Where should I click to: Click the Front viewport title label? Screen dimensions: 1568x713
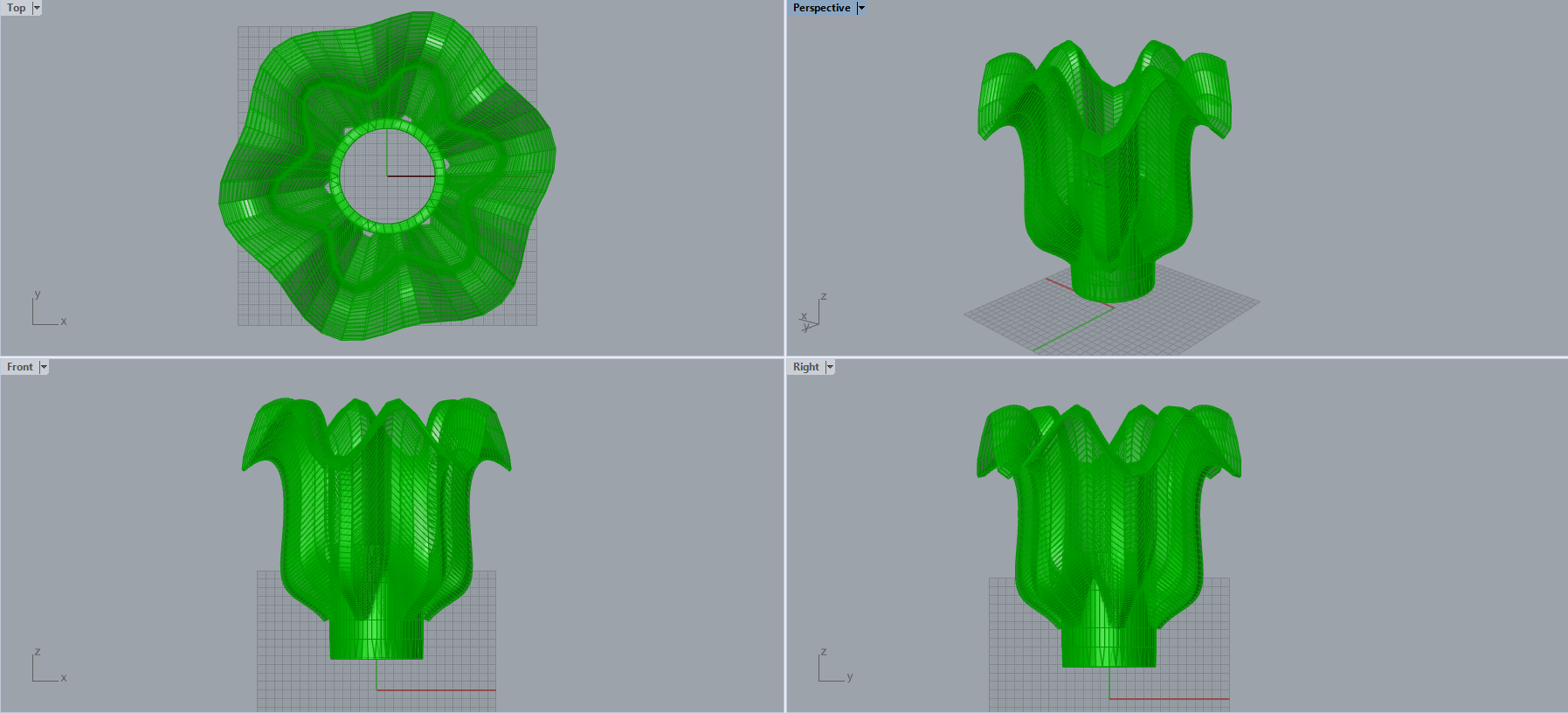[20, 367]
